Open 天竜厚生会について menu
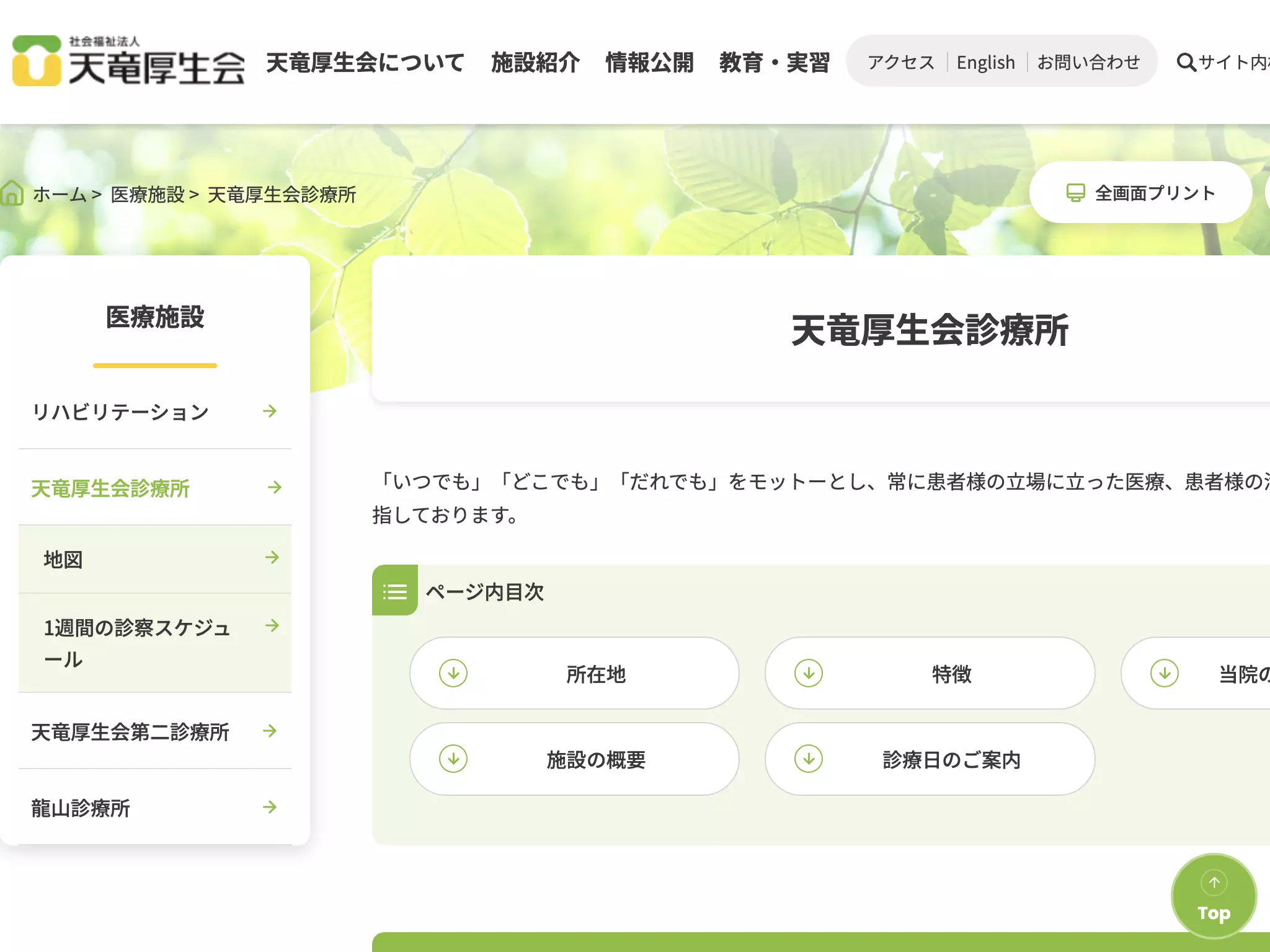Viewport: 1270px width, 952px height. click(365, 63)
